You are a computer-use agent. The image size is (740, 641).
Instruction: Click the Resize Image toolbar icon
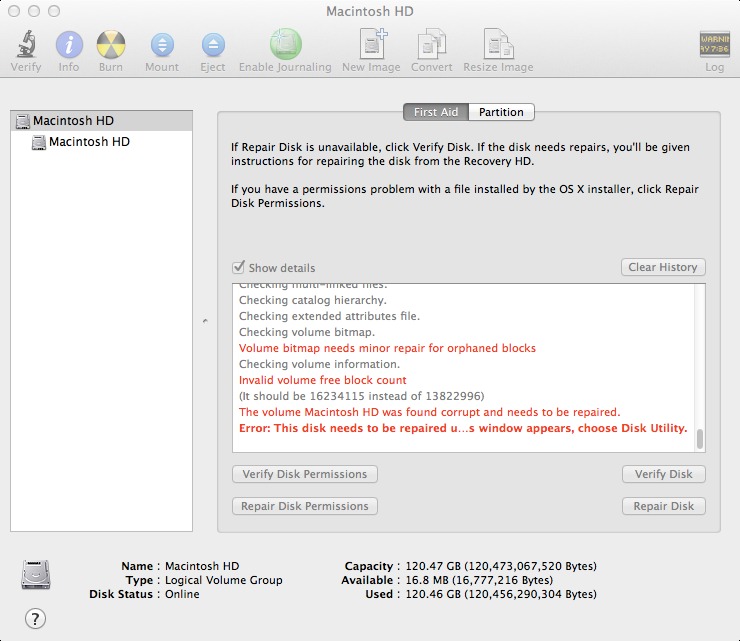498,44
